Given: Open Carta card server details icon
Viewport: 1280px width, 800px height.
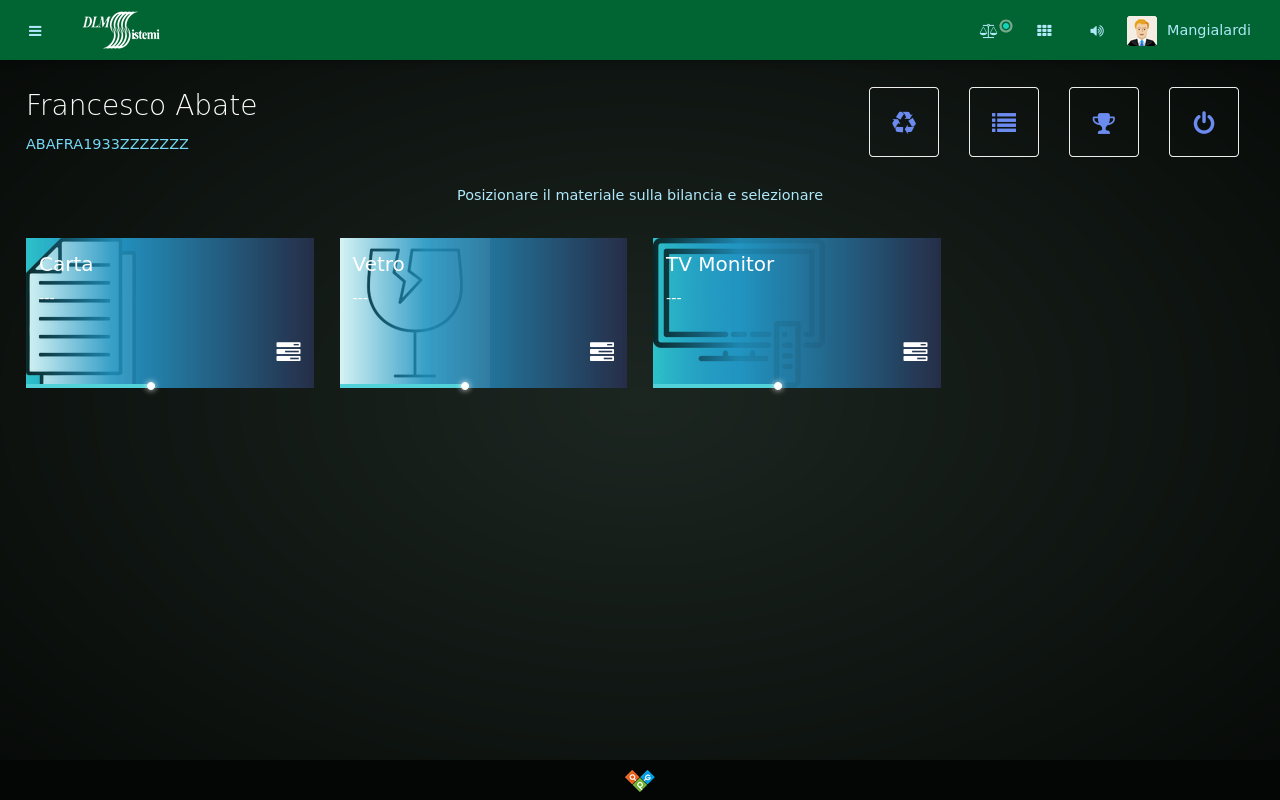Looking at the screenshot, I should 288,351.
